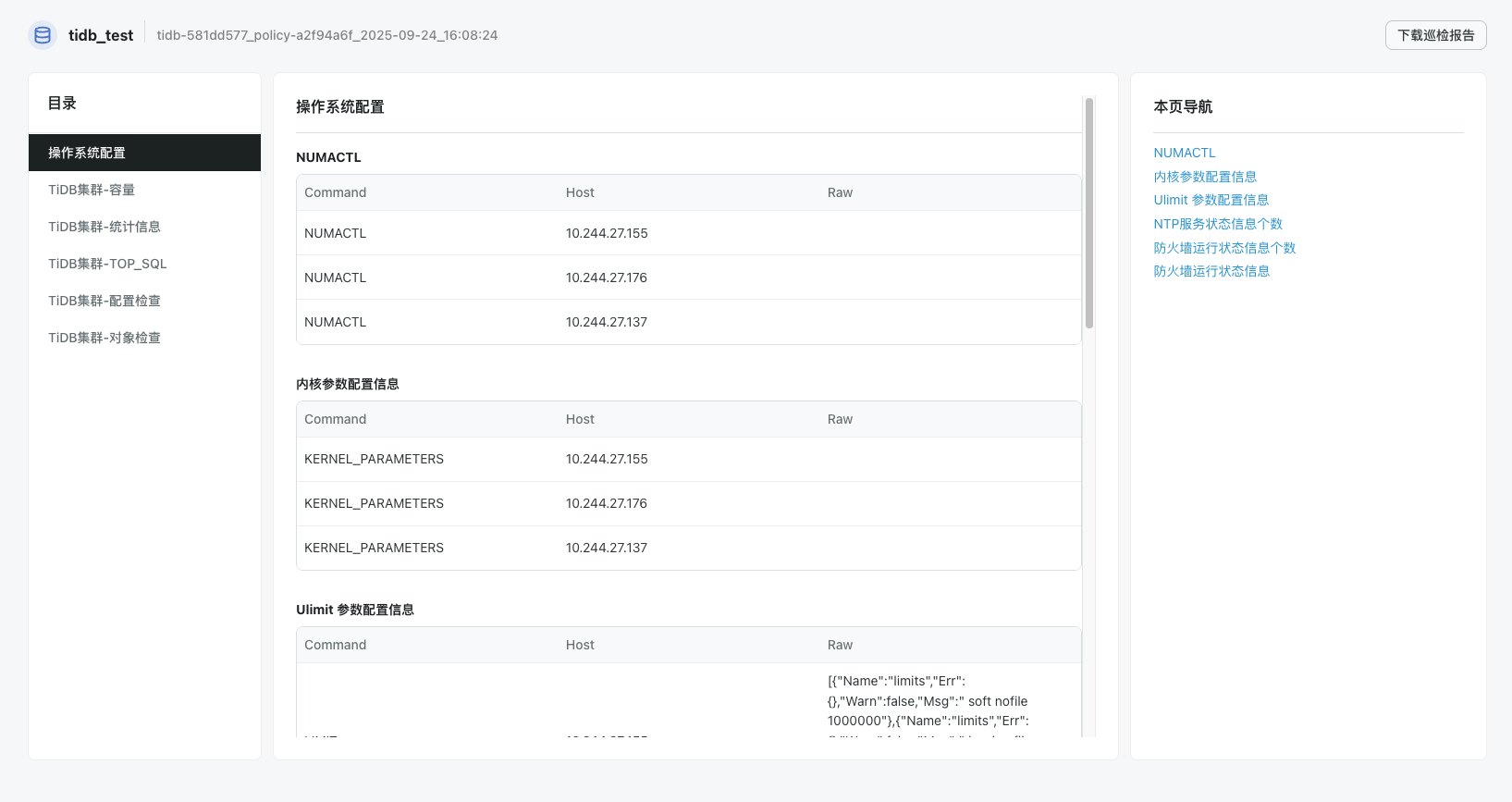
Task: Jump to 内核参数配置信息 anchor link
Action: coord(1204,177)
